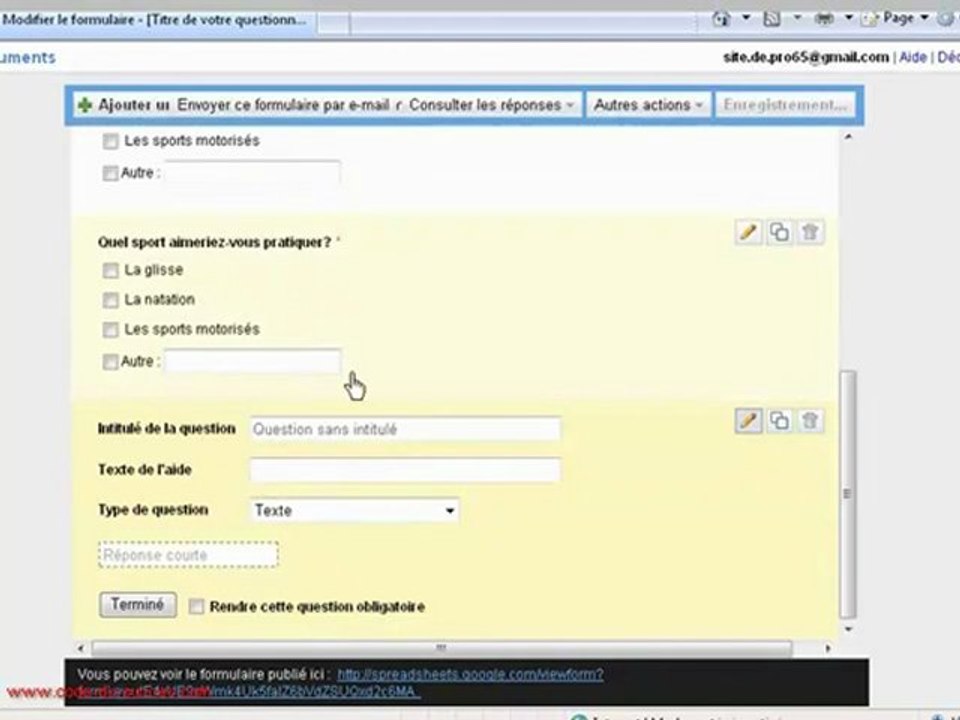
Task: Click the browser print icon
Action: pyautogui.click(x=824, y=19)
